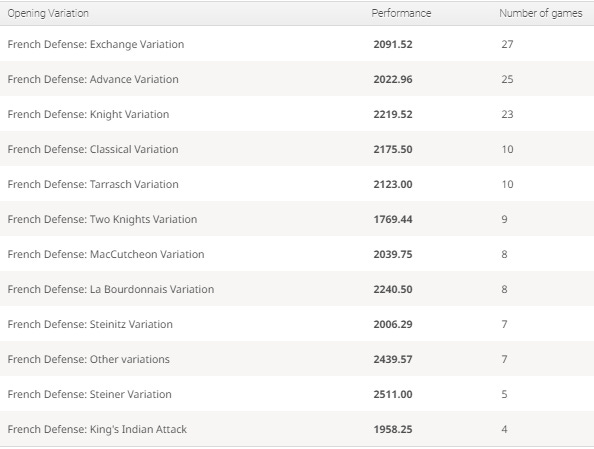Click performance value 2219.52
594x449 pixels.
pyautogui.click(x=393, y=114)
